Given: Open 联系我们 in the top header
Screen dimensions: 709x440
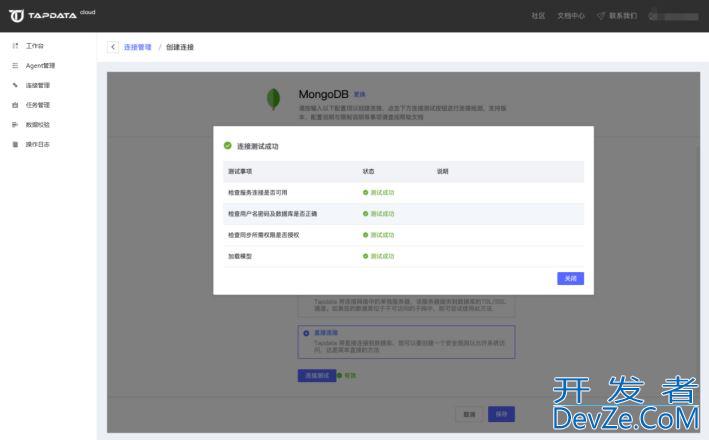Looking at the screenshot, I should 623,16.
